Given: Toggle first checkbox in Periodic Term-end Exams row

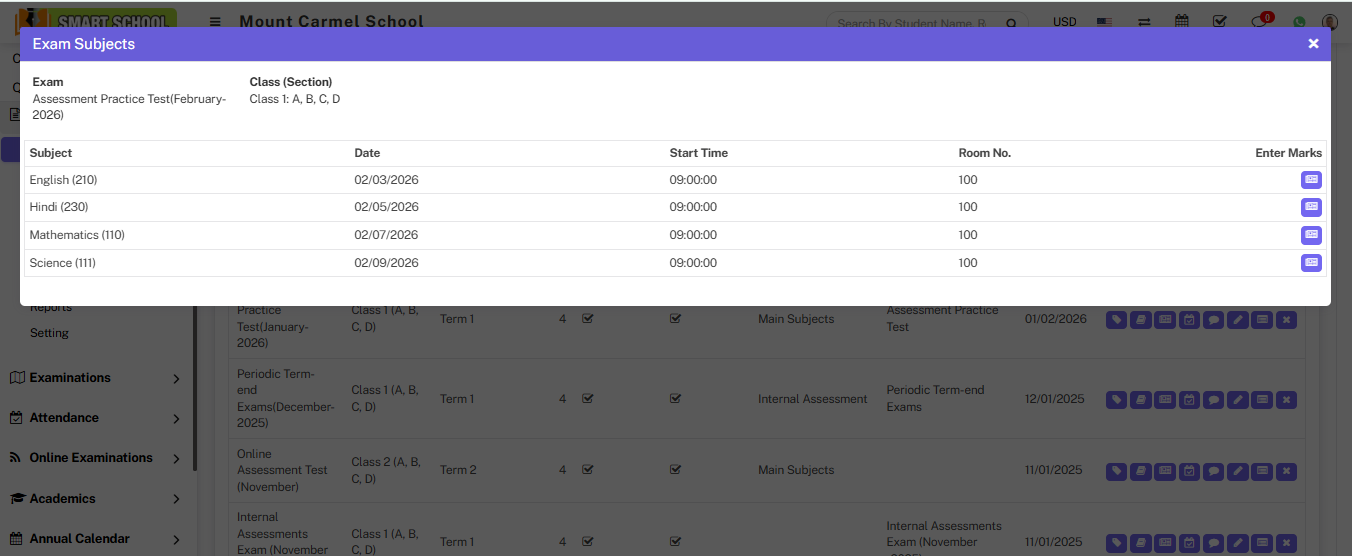Looking at the screenshot, I should pos(588,399).
